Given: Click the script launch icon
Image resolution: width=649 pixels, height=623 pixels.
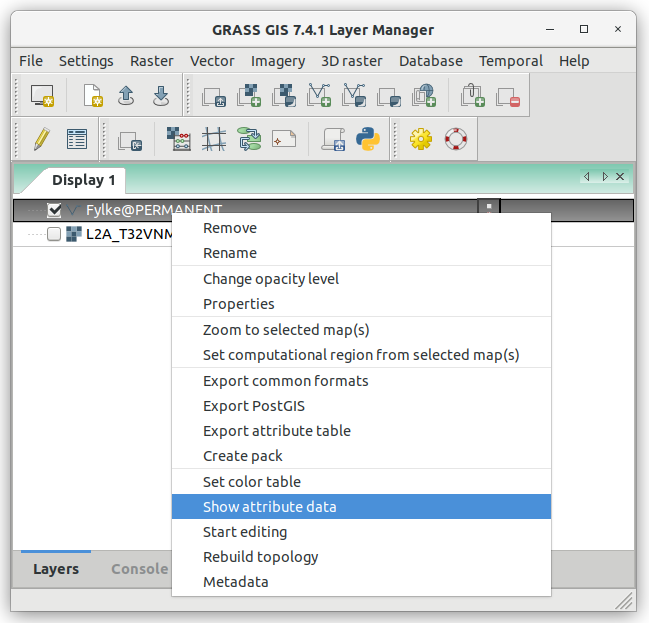Looking at the screenshot, I should tap(334, 139).
